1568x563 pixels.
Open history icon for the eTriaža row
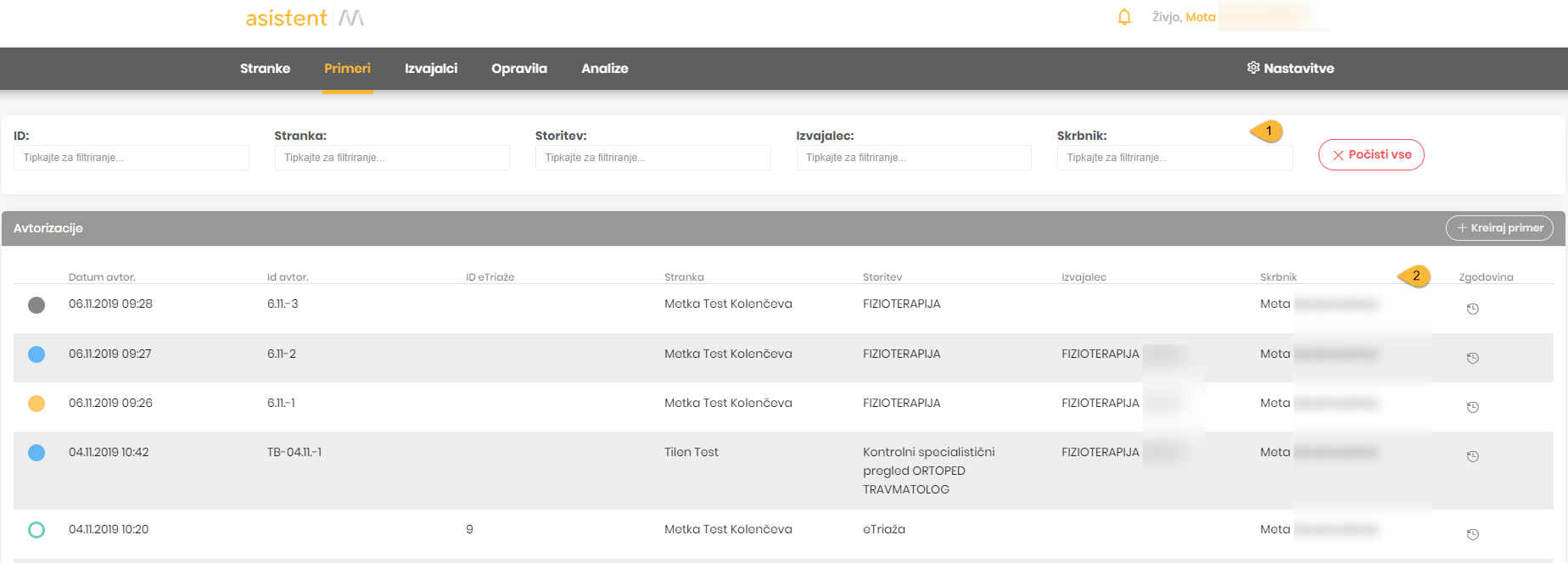coord(1472,534)
